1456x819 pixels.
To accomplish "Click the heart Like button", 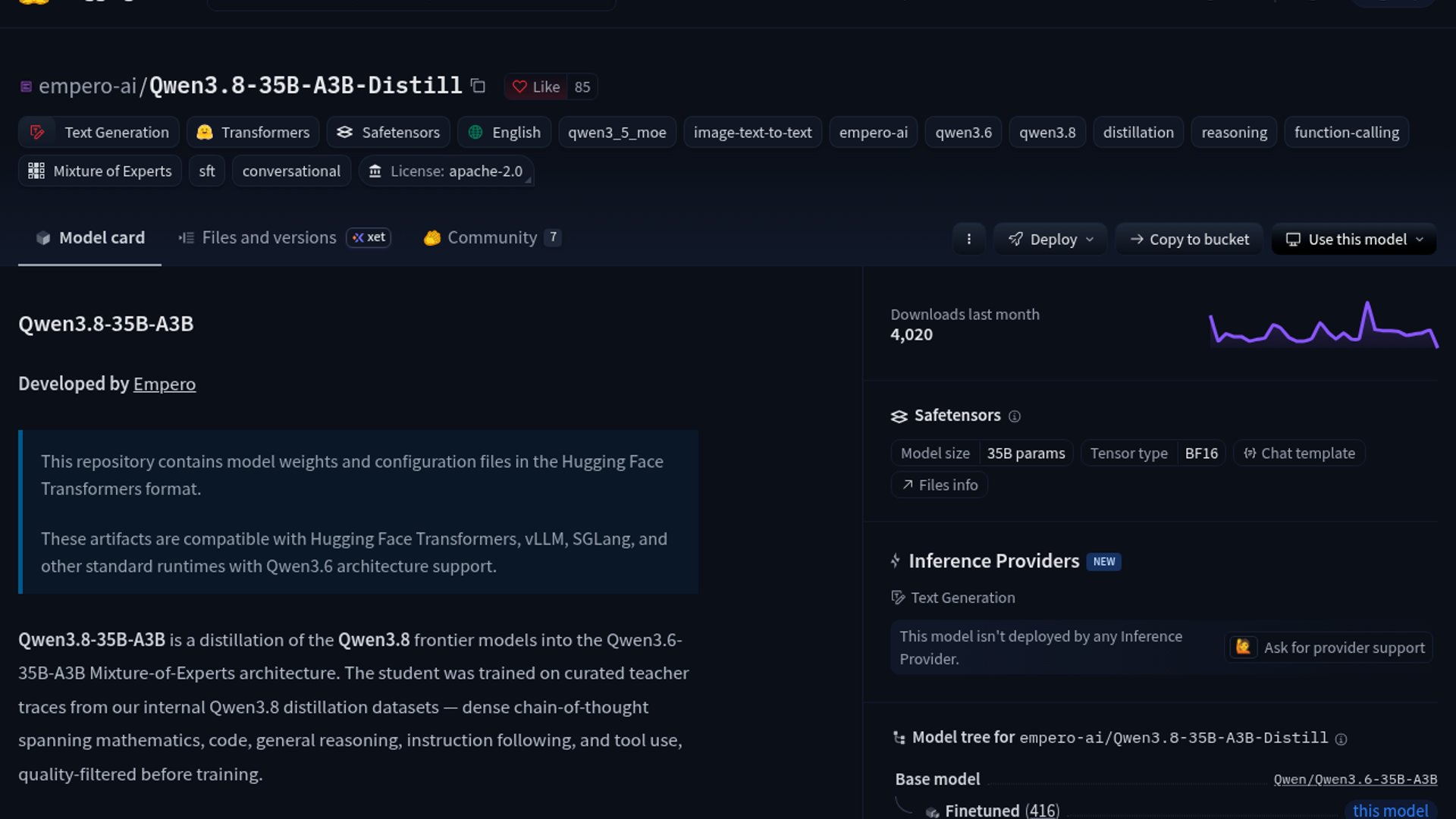I will click(x=536, y=86).
